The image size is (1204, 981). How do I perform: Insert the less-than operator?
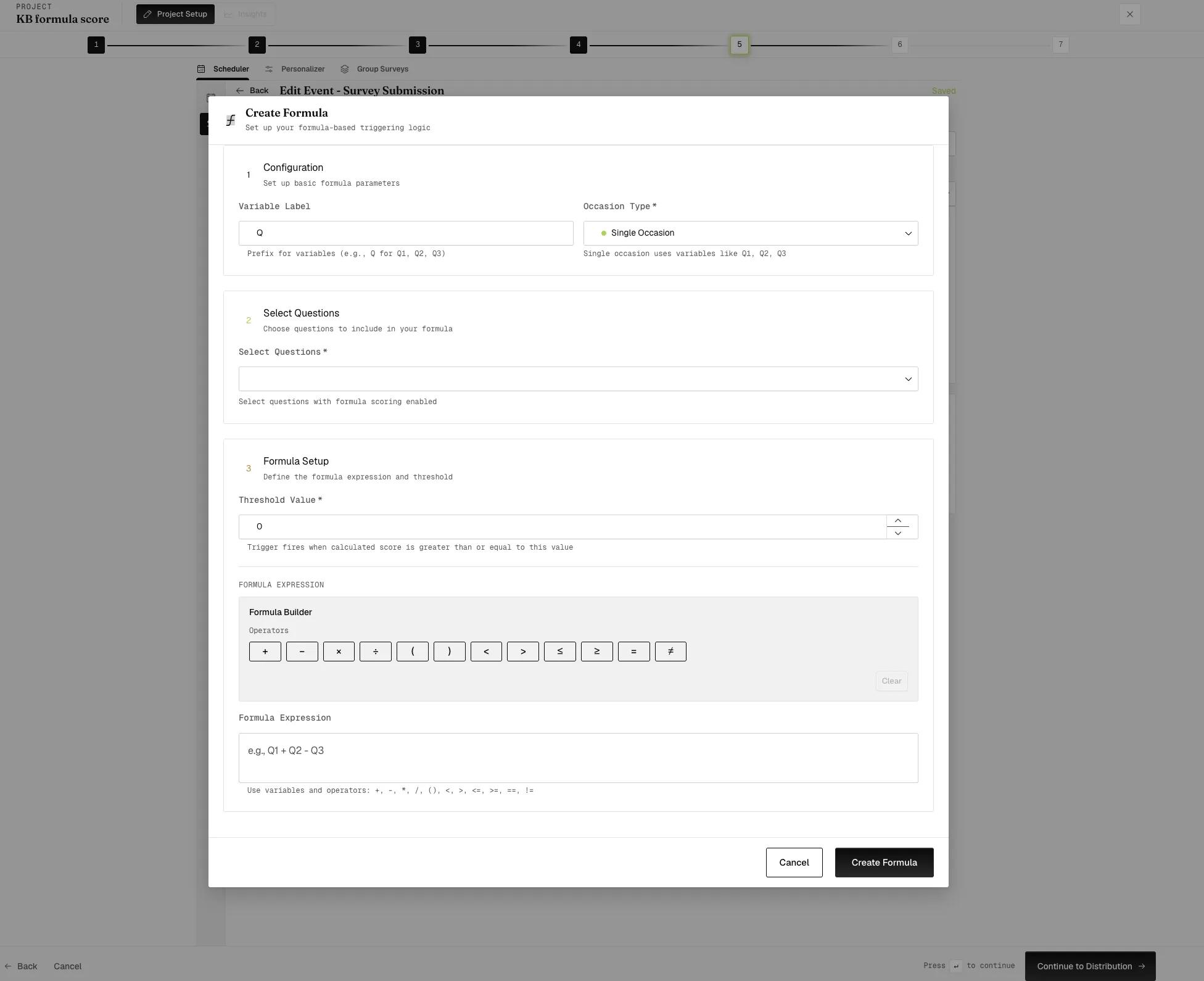pos(486,652)
